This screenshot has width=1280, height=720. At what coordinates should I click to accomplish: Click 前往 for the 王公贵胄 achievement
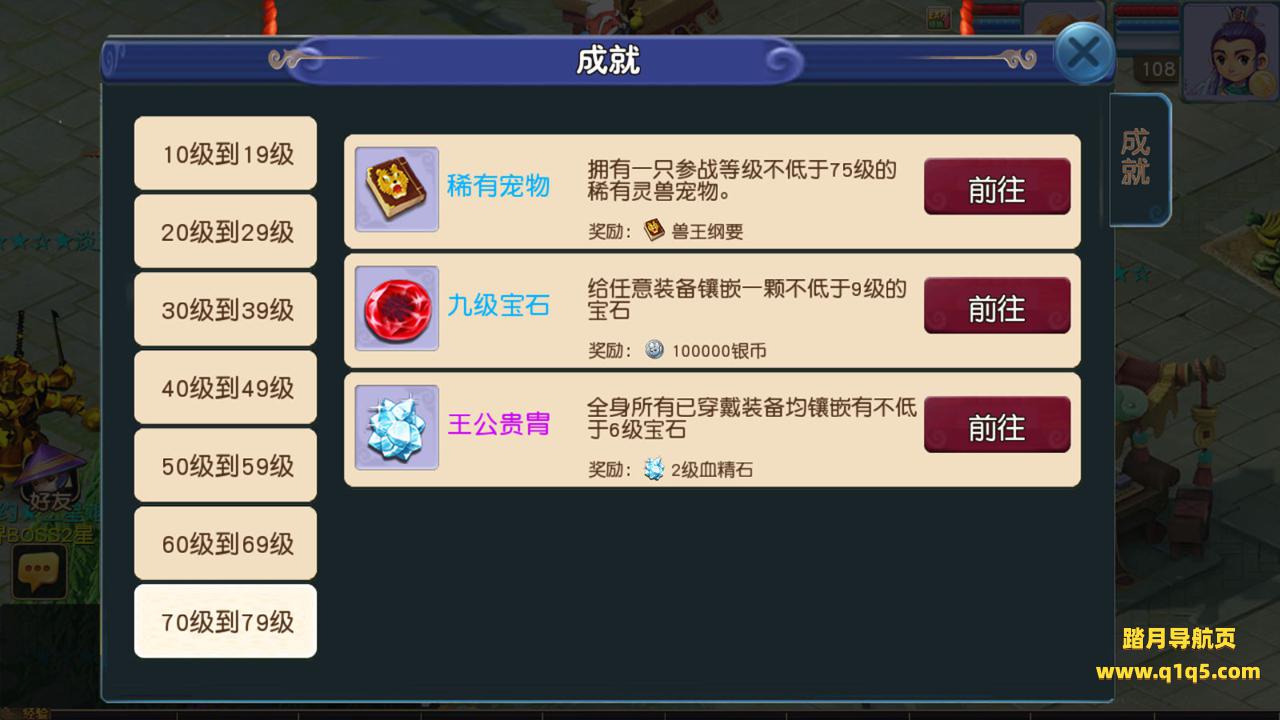tap(997, 425)
